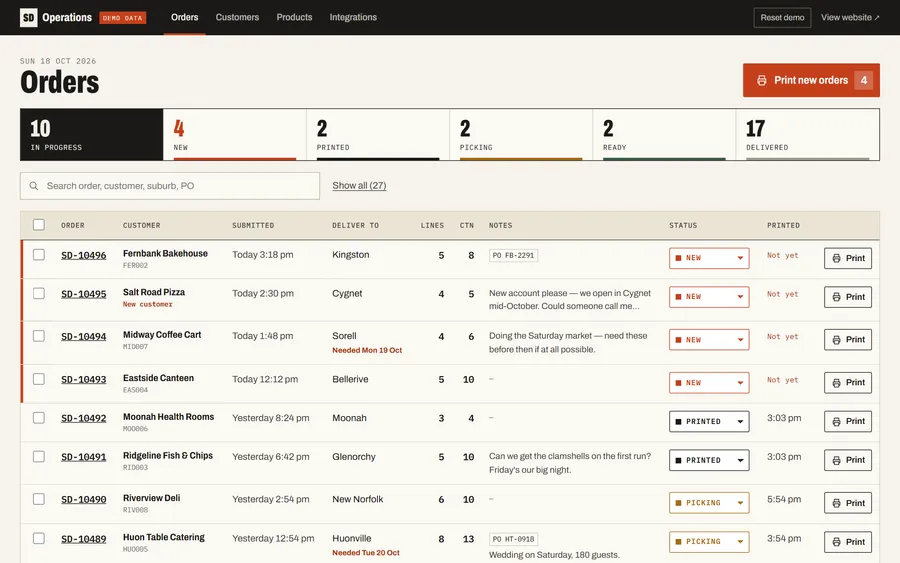This screenshot has width=900, height=563.
Task: Open order SD-10491 link
Action: tap(84, 457)
